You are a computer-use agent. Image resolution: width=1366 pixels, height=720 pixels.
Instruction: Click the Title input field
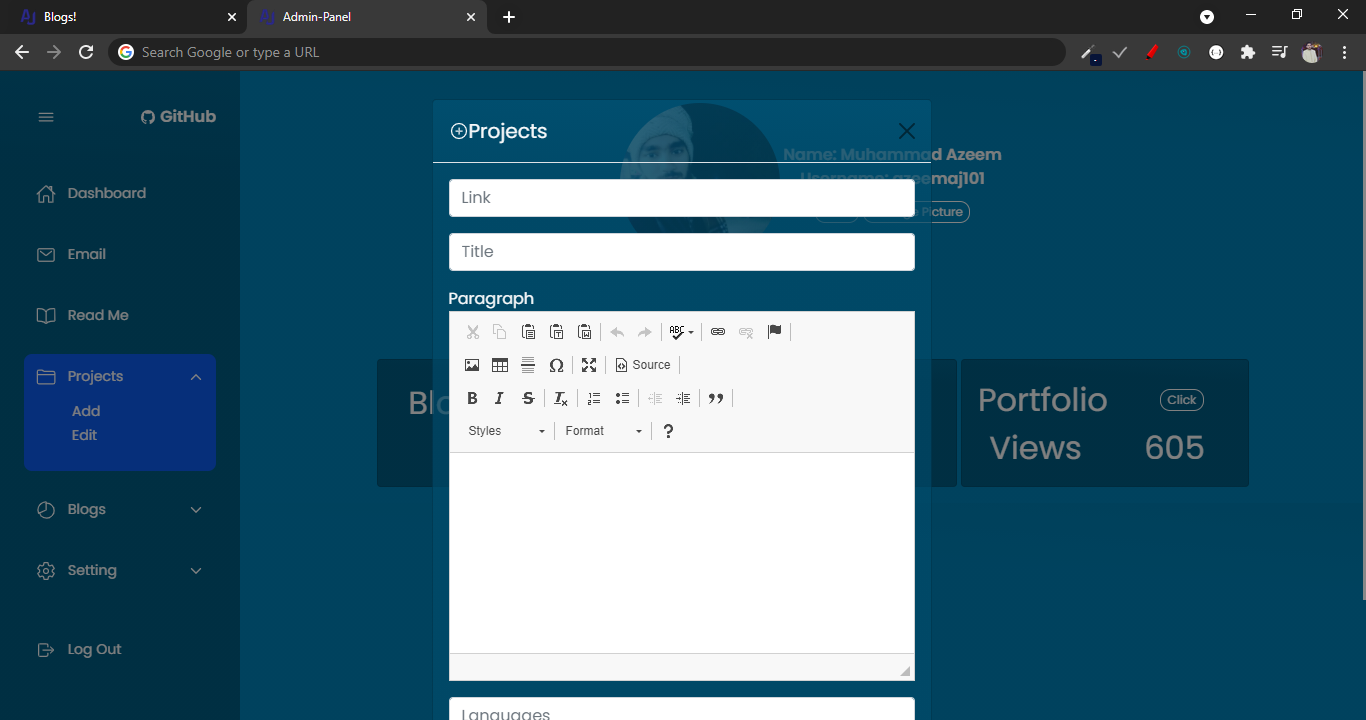(682, 252)
